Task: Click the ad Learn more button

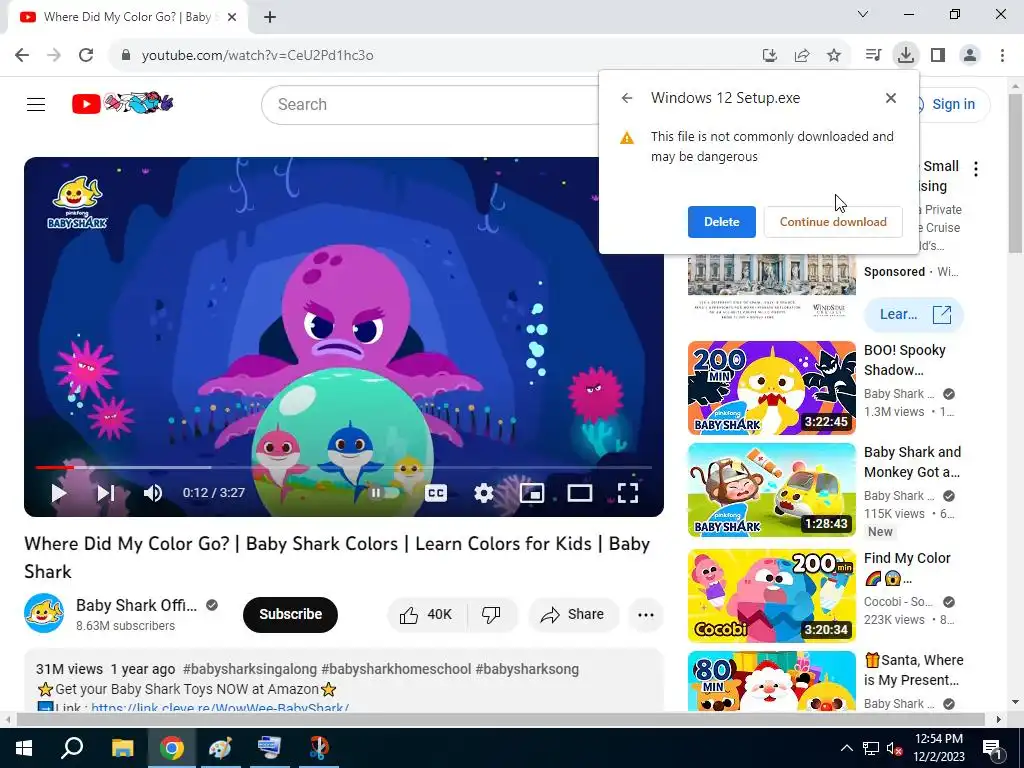Action: (x=914, y=315)
